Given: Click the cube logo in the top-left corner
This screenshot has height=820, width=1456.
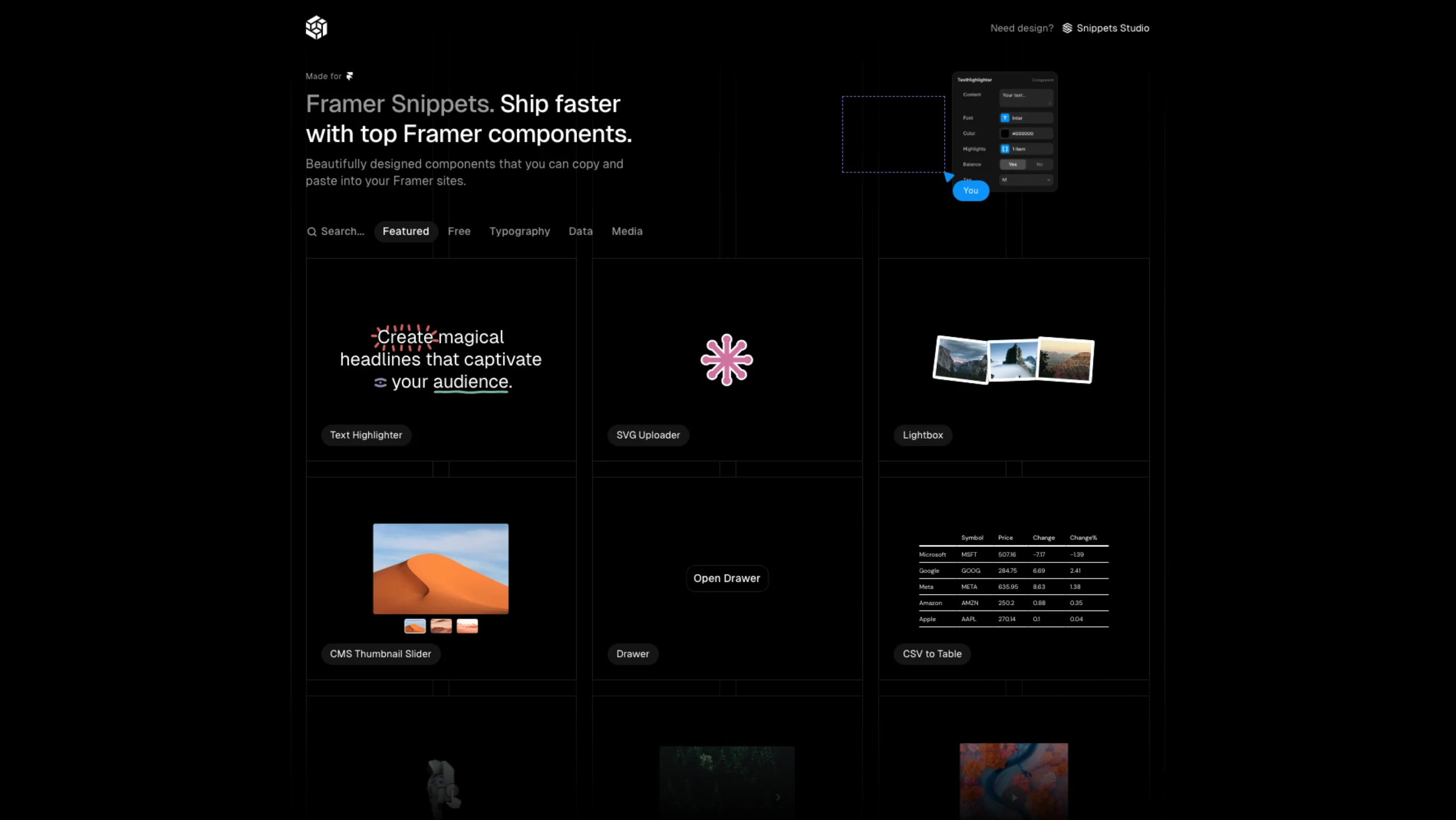Looking at the screenshot, I should (x=317, y=27).
